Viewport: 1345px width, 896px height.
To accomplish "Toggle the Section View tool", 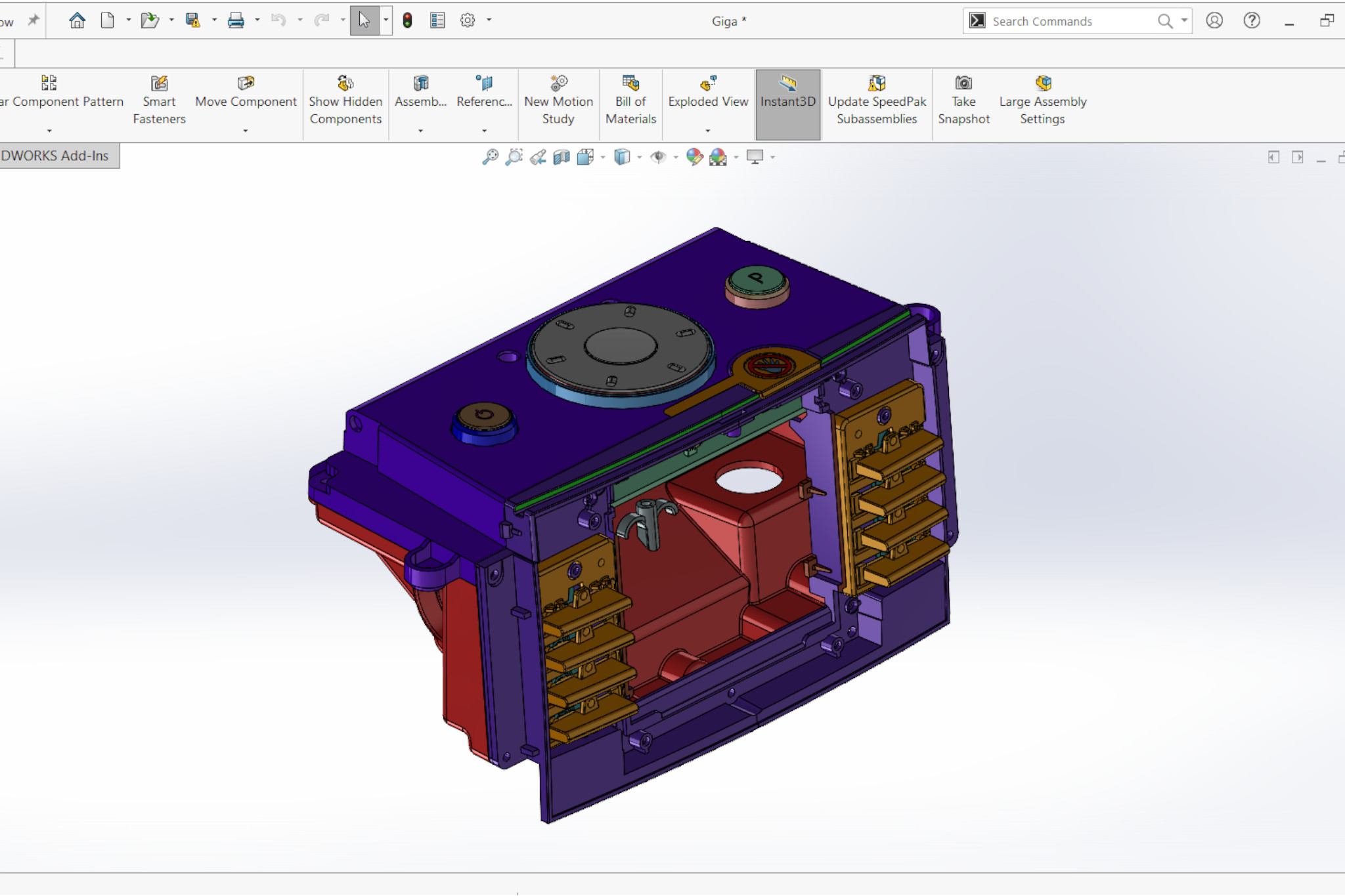I will 562,157.
